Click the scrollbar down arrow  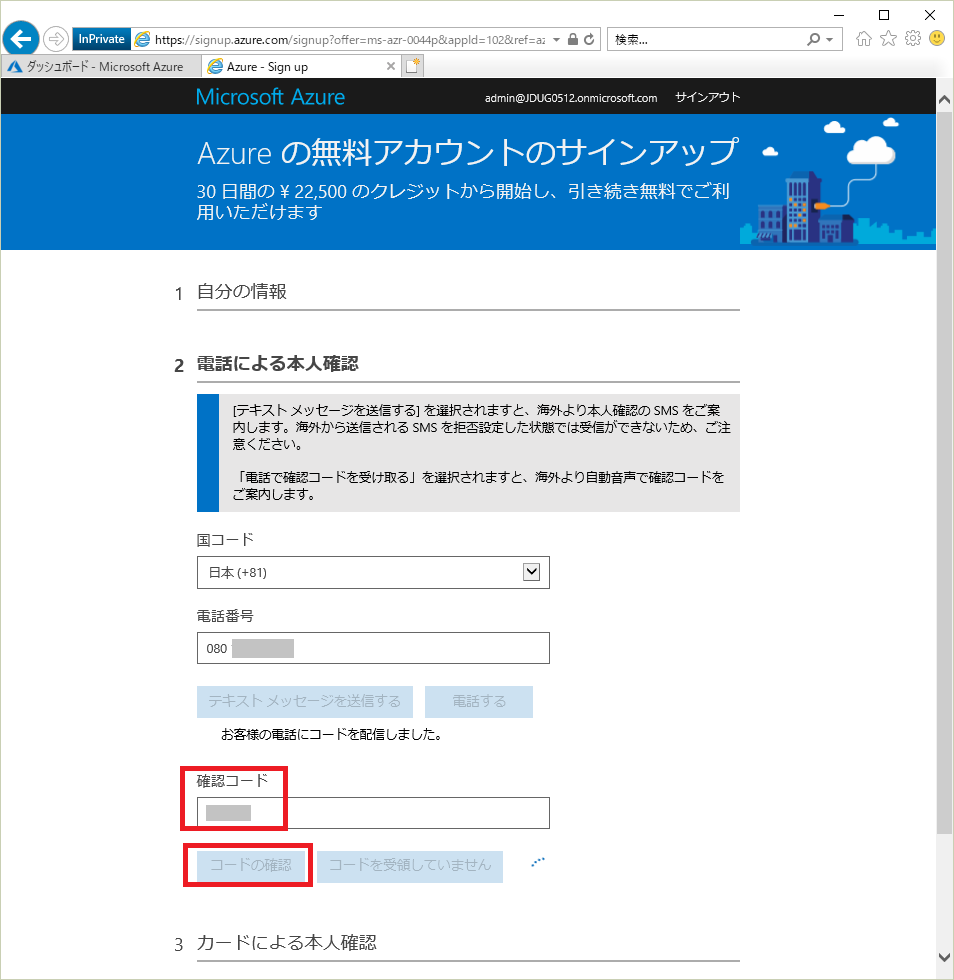945,957
